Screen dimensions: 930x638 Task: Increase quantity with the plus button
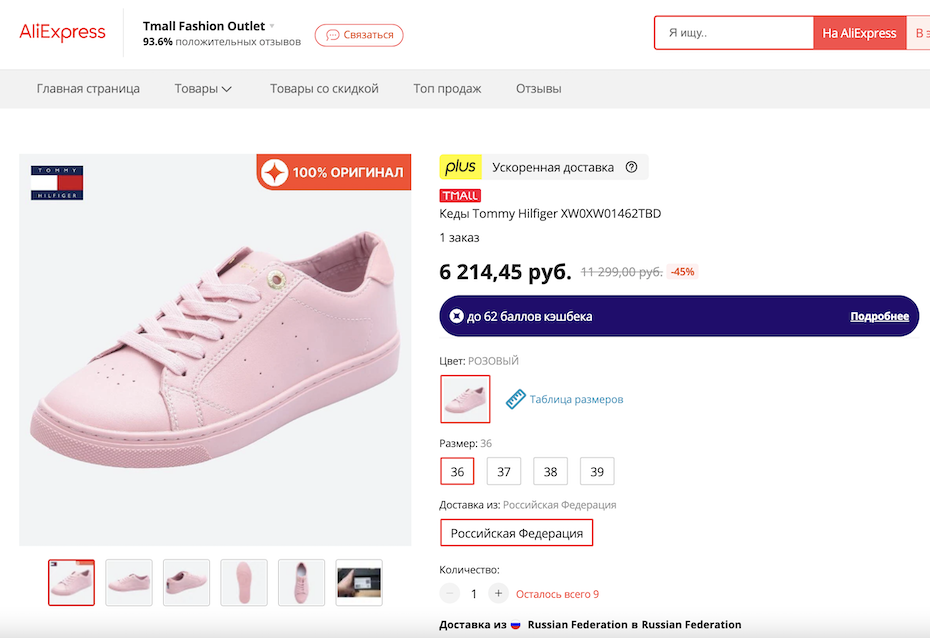point(498,594)
